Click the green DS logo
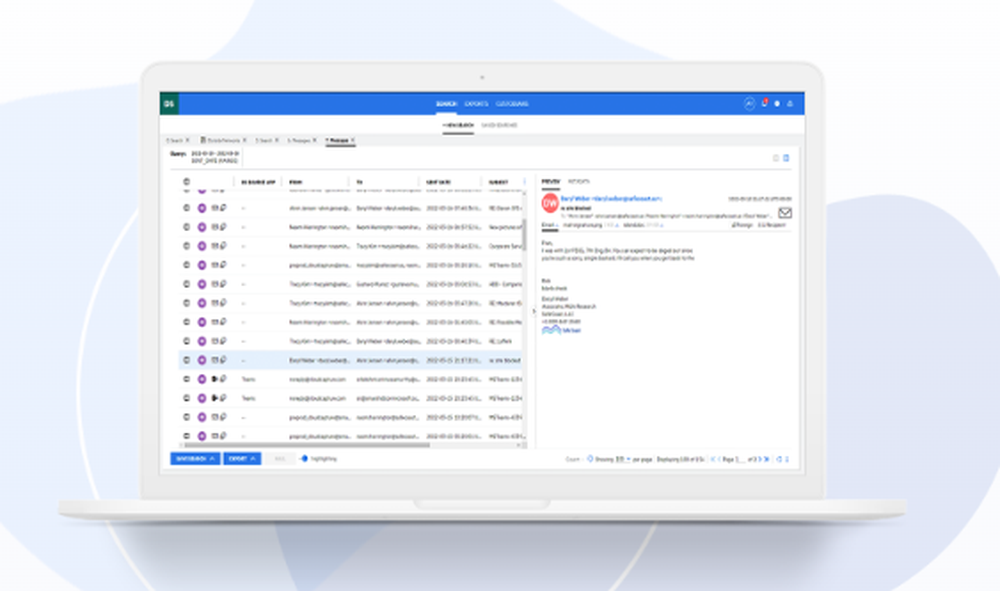1000x591 pixels. [x=169, y=104]
